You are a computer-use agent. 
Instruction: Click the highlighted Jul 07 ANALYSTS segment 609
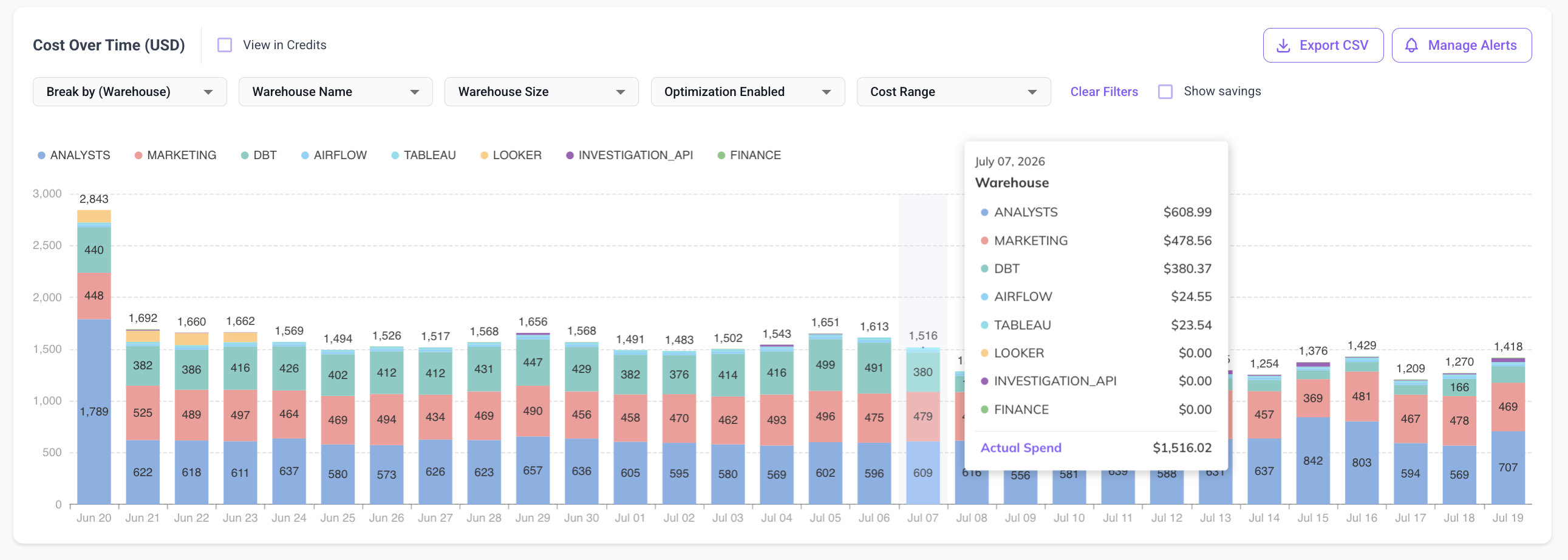[x=923, y=473]
